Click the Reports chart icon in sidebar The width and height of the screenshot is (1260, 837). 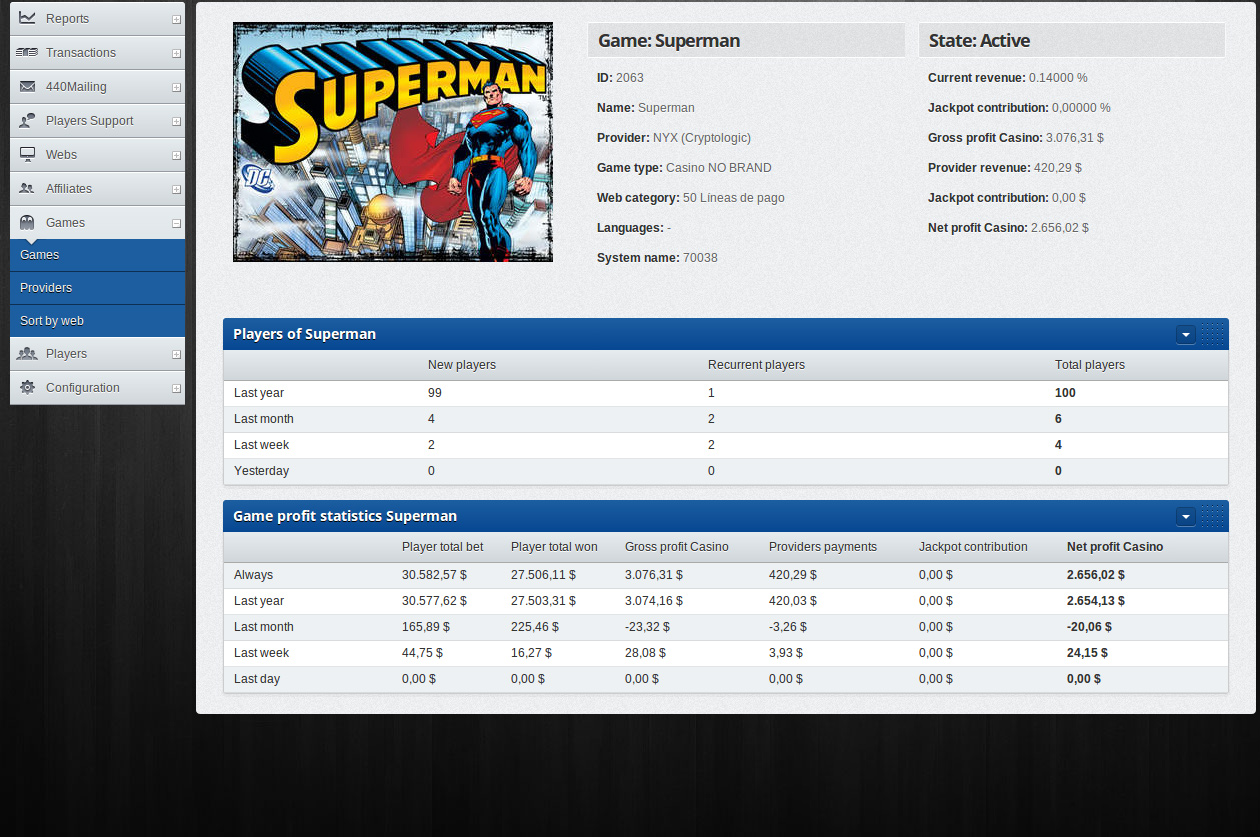tap(27, 18)
